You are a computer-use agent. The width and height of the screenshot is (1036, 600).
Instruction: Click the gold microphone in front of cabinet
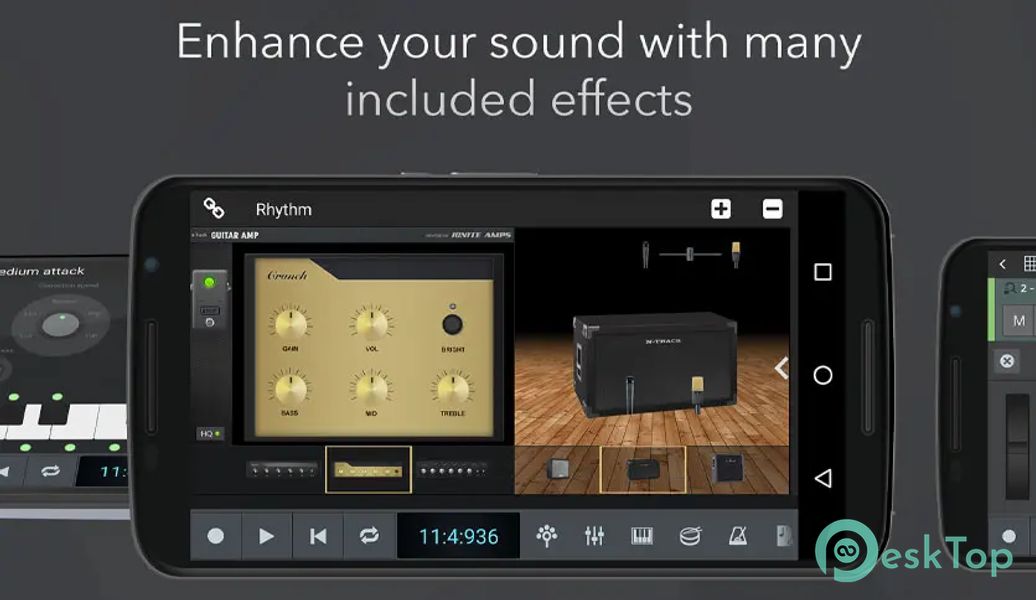click(x=697, y=394)
